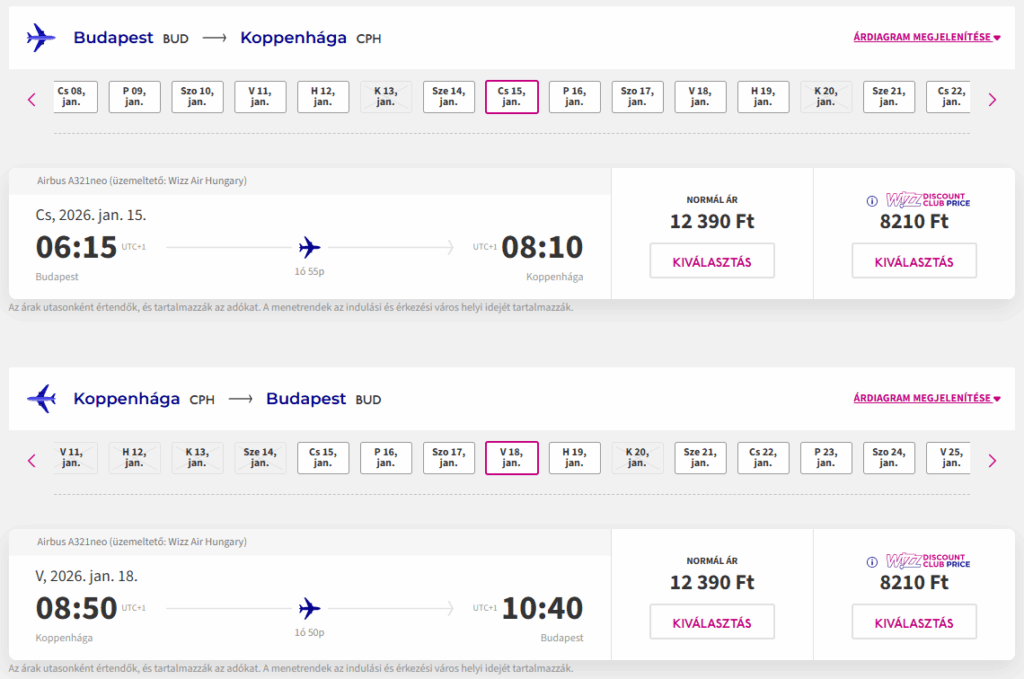Screen dimensions: 1024x679
Task: Choose return Wizz Discount Club price
Action: [913, 623]
